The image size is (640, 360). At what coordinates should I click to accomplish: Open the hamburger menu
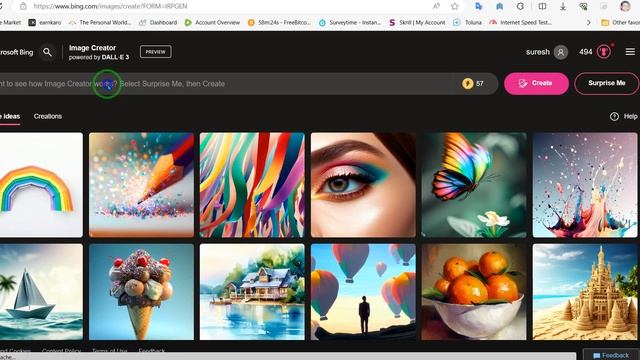(630, 52)
